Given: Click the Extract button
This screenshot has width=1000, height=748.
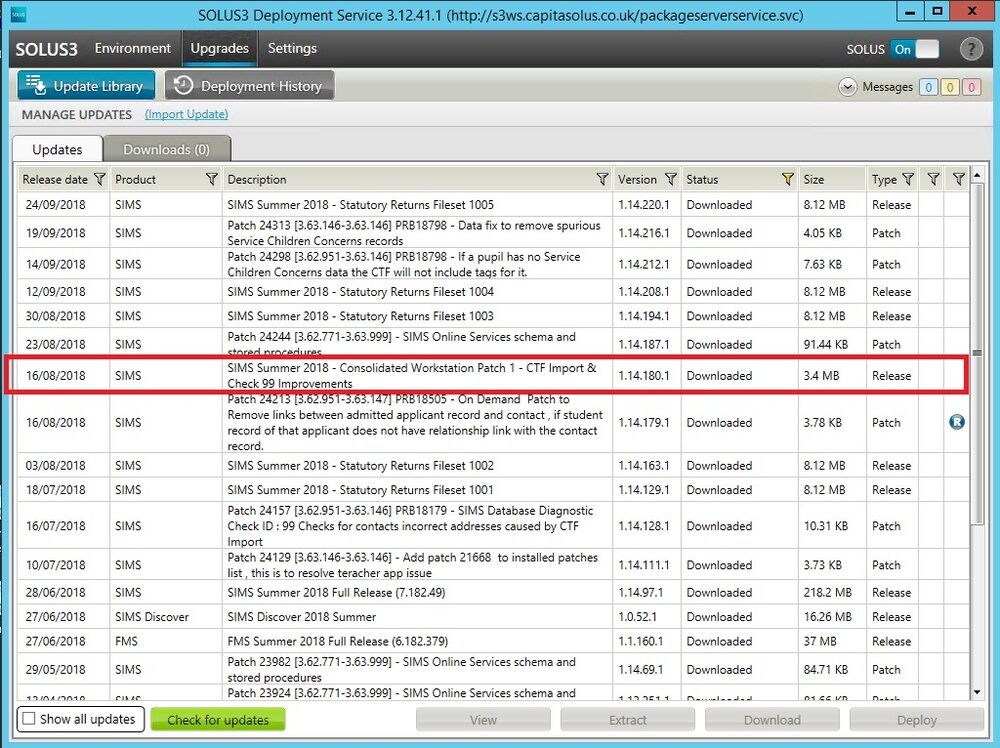Looking at the screenshot, I should pos(628,720).
